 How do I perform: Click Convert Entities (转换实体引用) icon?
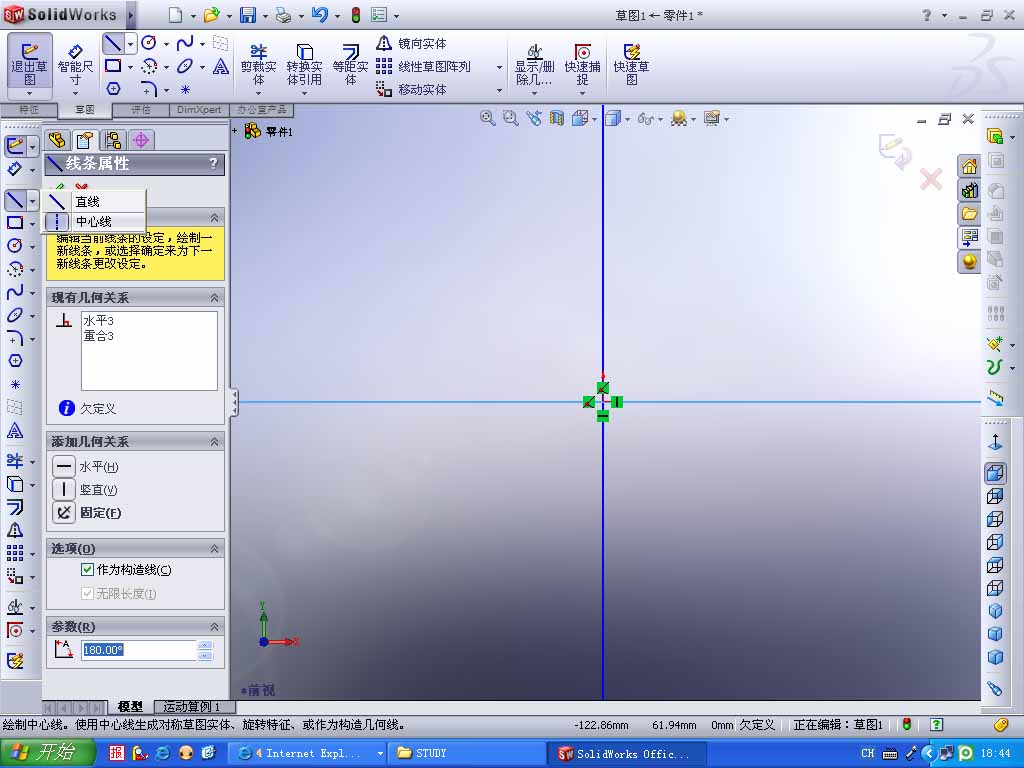click(304, 64)
